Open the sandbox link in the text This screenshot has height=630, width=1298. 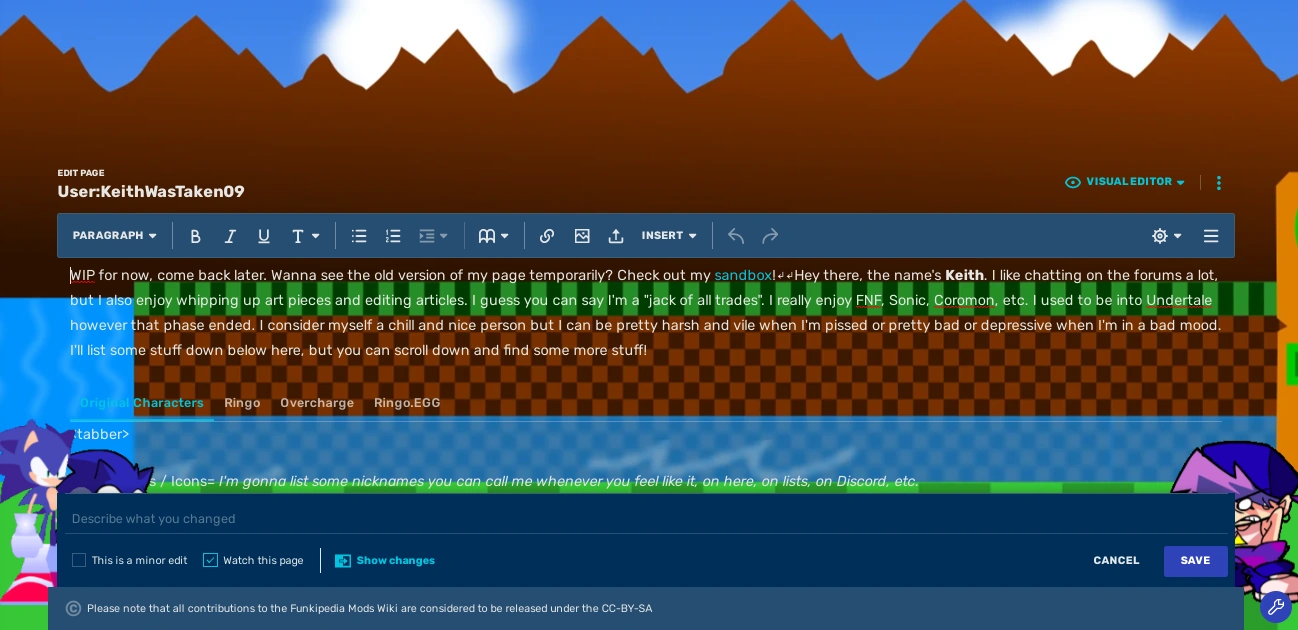click(743, 275)
